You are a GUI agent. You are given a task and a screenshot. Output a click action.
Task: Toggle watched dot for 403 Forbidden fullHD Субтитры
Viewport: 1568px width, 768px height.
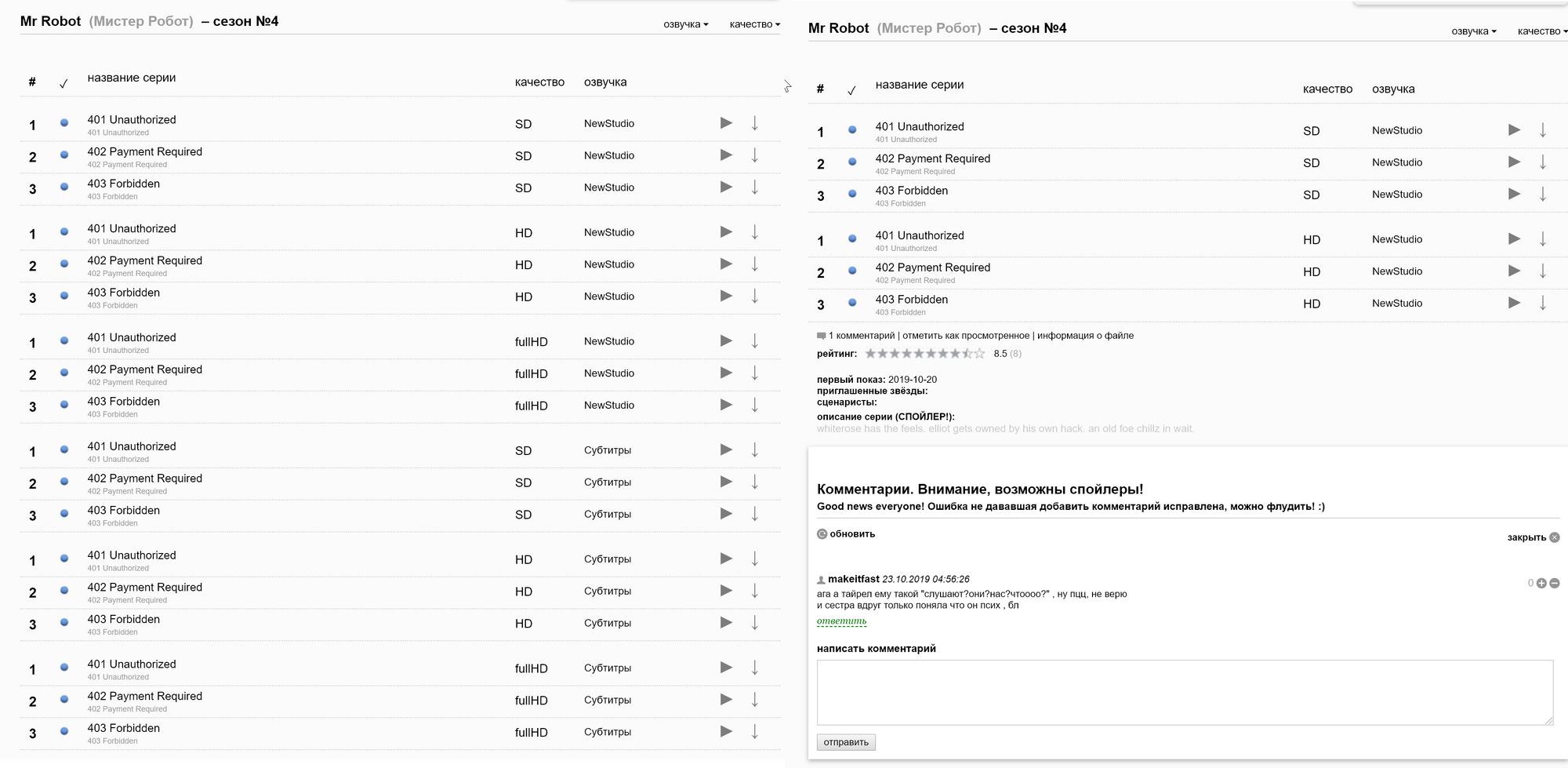[64, 731]
